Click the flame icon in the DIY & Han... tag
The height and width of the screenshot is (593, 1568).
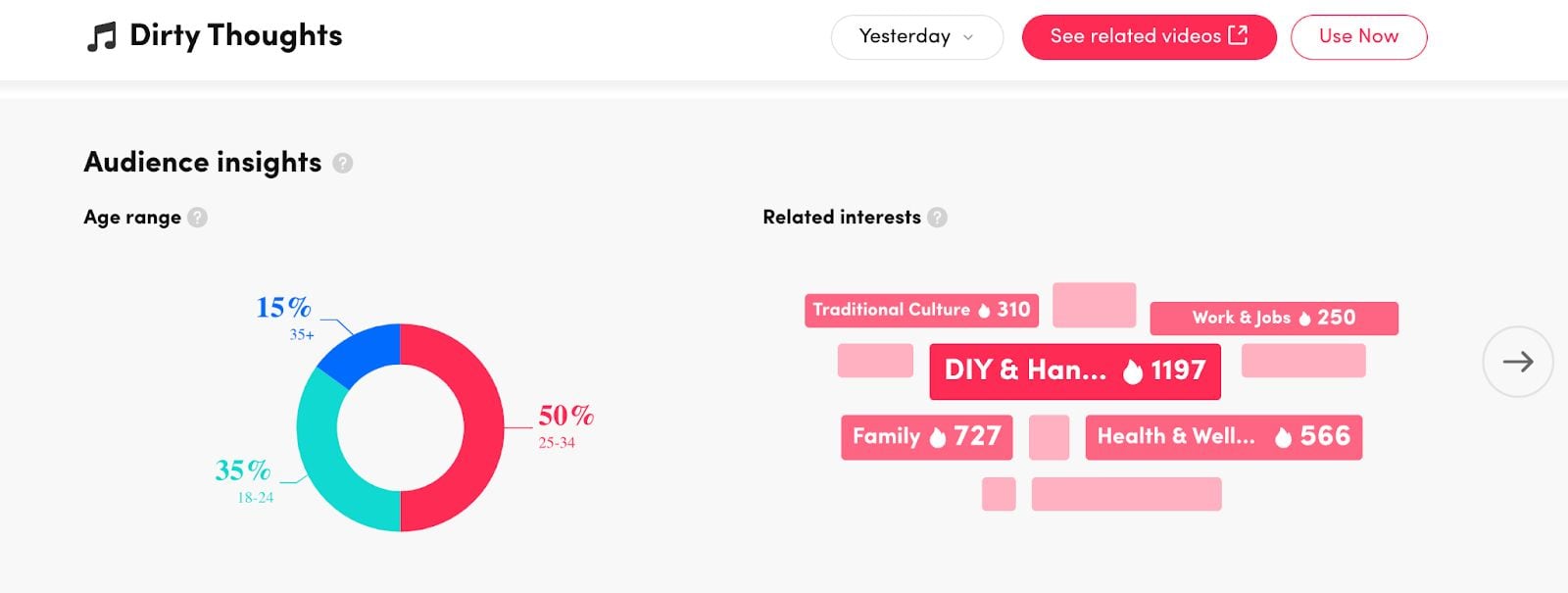tap(1132, 371)
